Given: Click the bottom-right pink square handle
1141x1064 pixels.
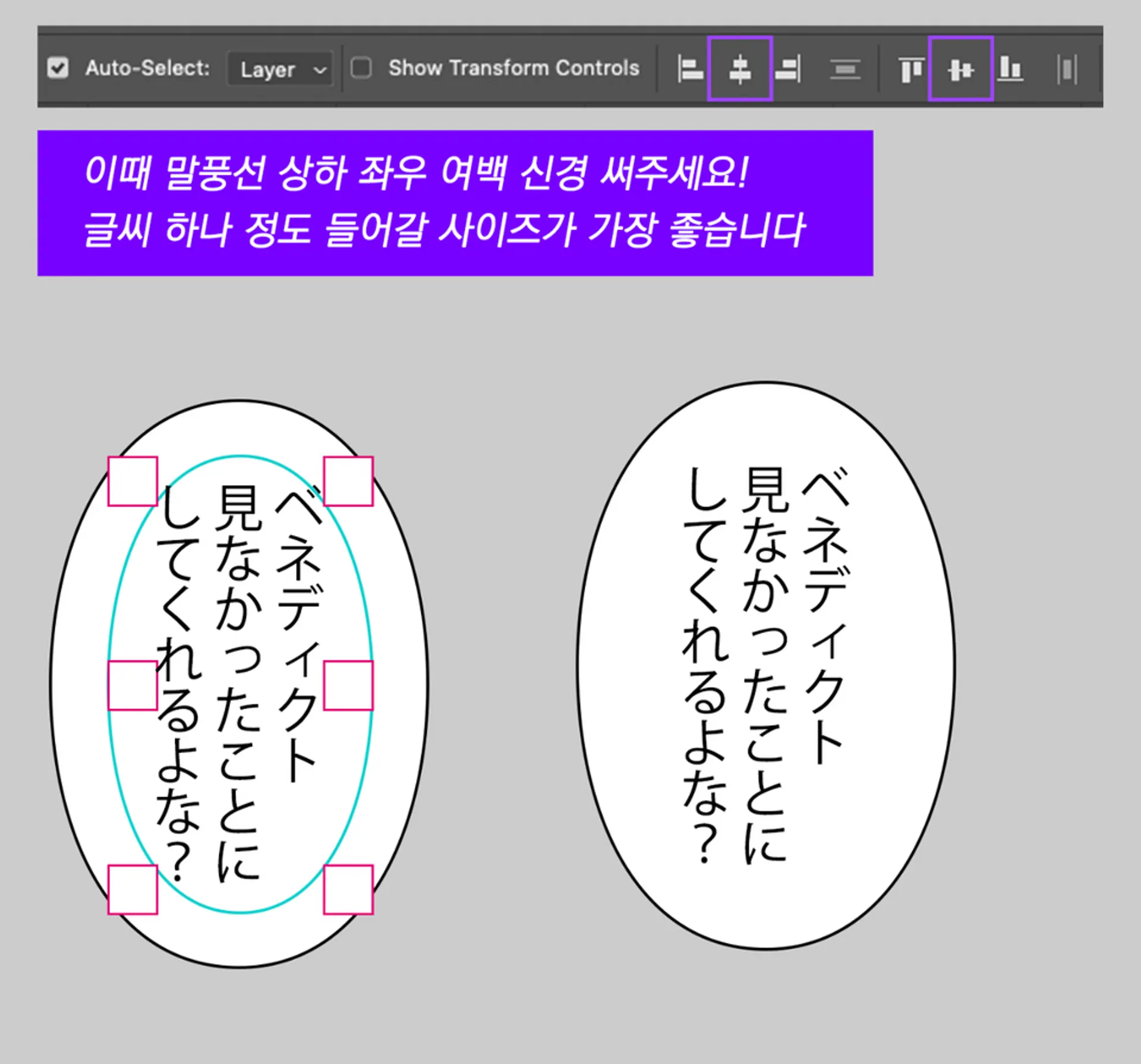Looking at the screenshot, I should [348, 889].
